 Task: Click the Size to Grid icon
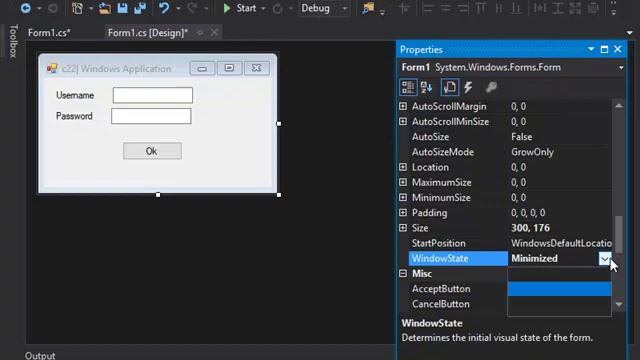593,8
